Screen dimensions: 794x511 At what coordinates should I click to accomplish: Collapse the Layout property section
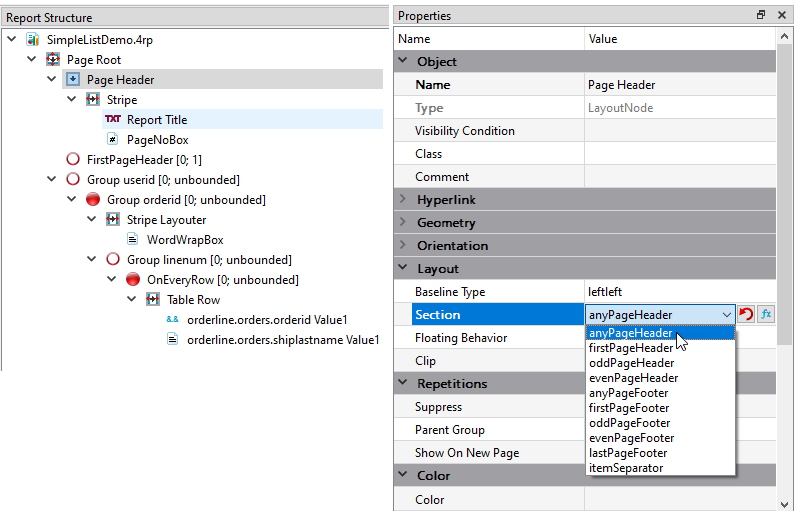point(403,268)
